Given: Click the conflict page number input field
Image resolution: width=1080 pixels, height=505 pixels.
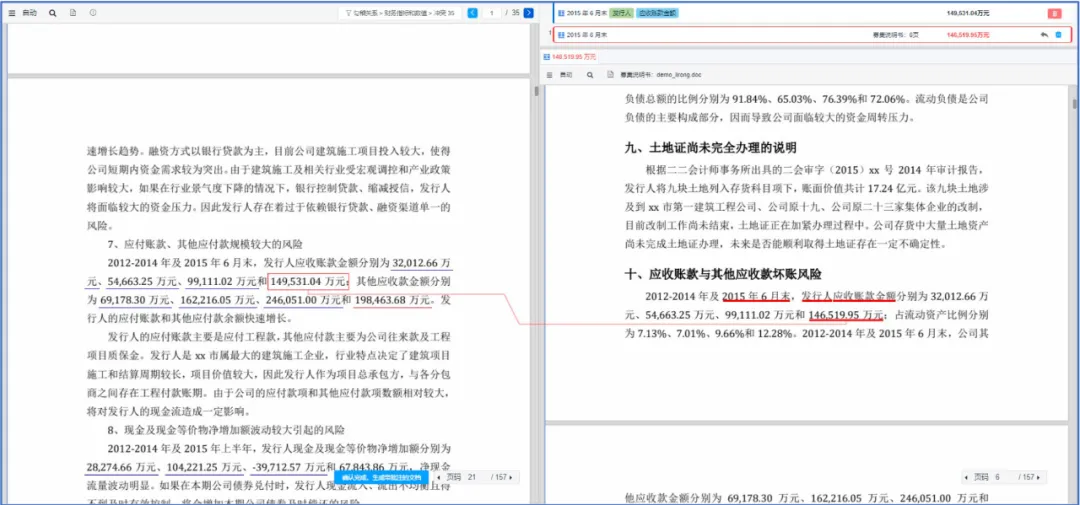Looking at the screenshot, I should pyautogui.click(x=493, y=13).
